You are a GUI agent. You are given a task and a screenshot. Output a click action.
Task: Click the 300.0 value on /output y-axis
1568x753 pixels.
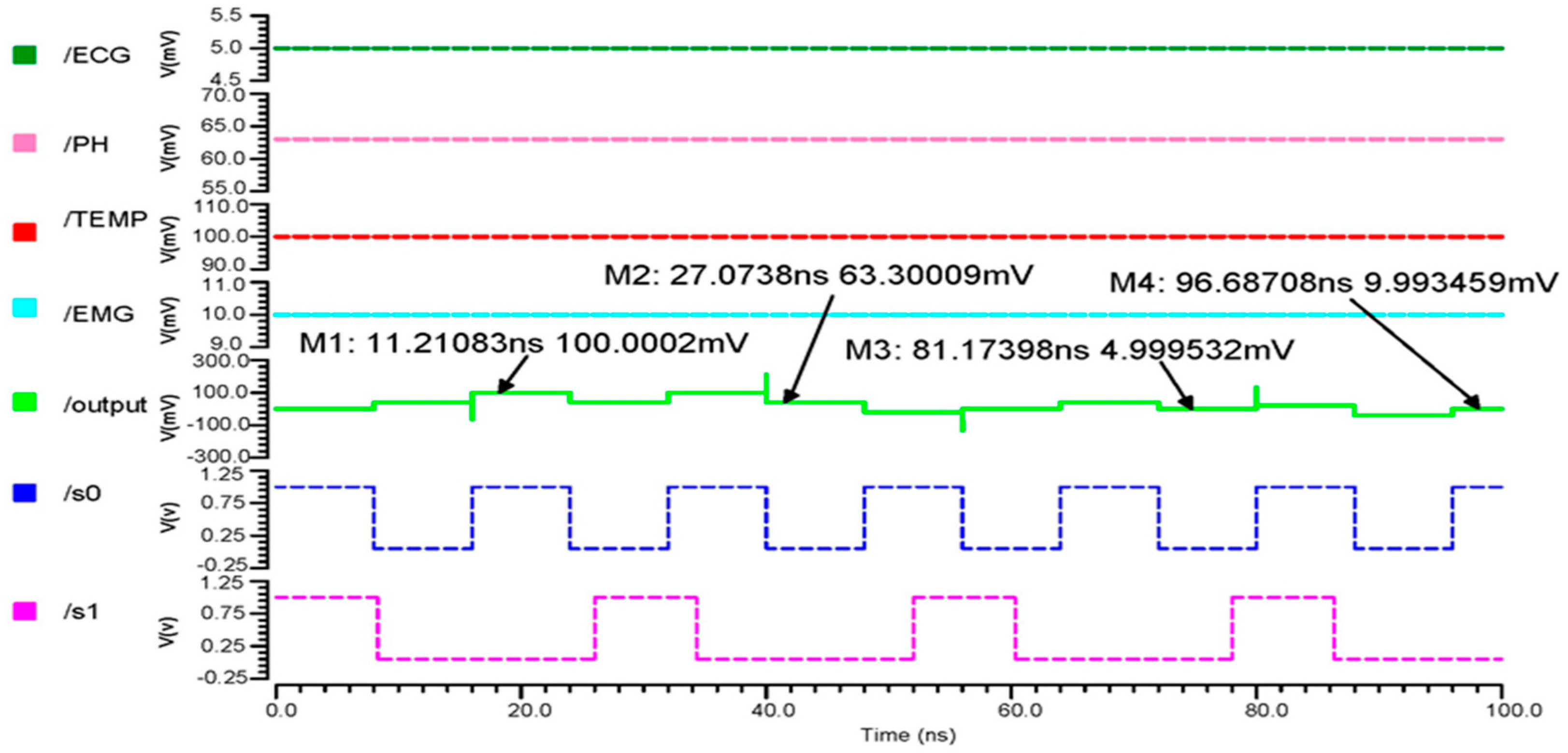tap(220, 361)
